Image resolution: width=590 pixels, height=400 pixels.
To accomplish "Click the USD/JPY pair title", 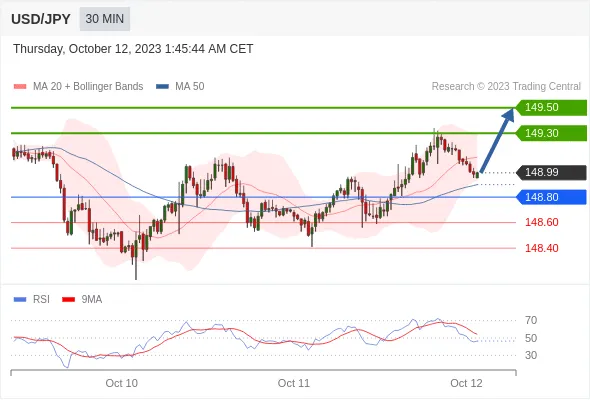I will [x=41, y=19].
